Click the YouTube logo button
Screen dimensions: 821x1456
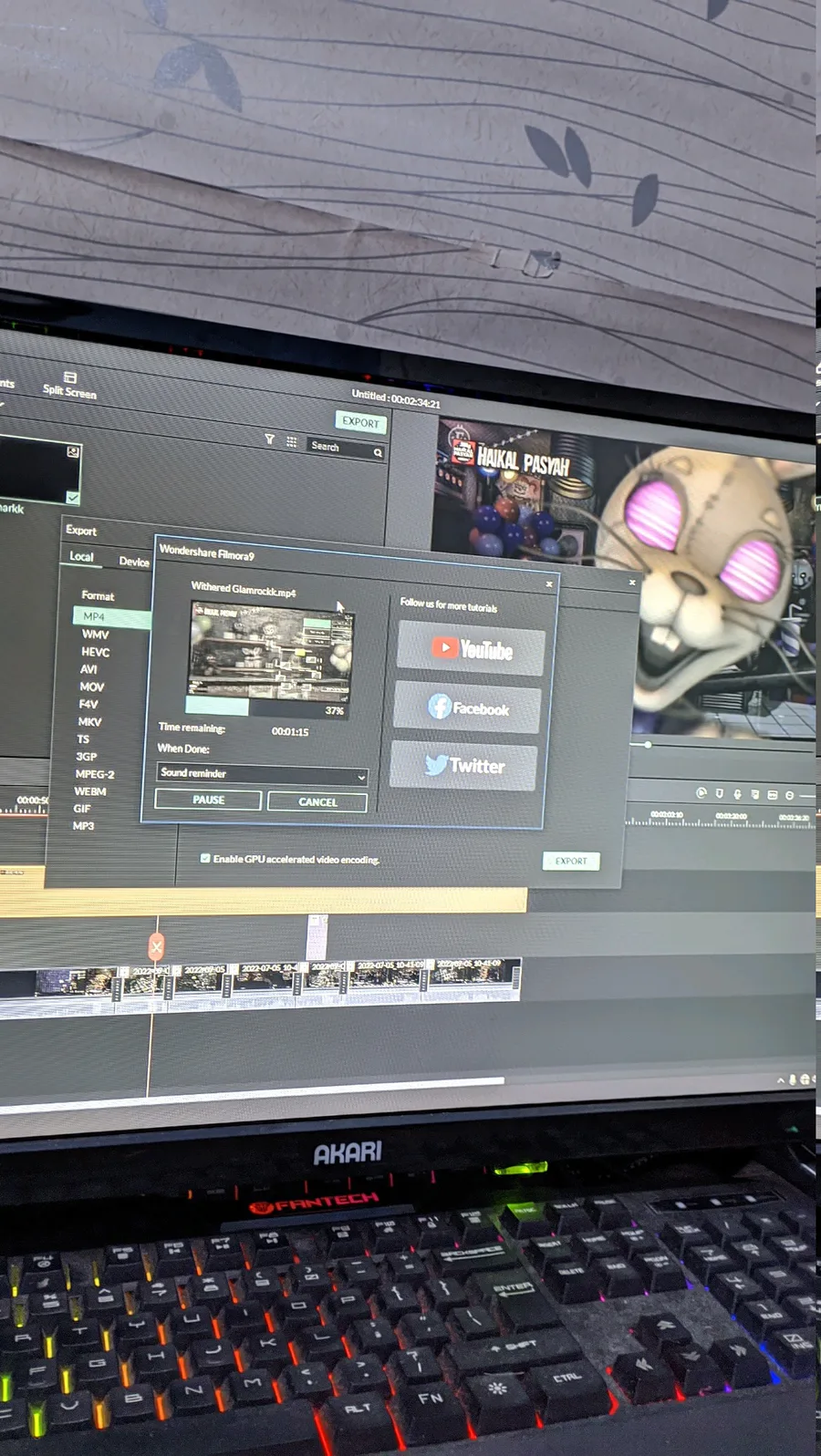pos(471,648)
